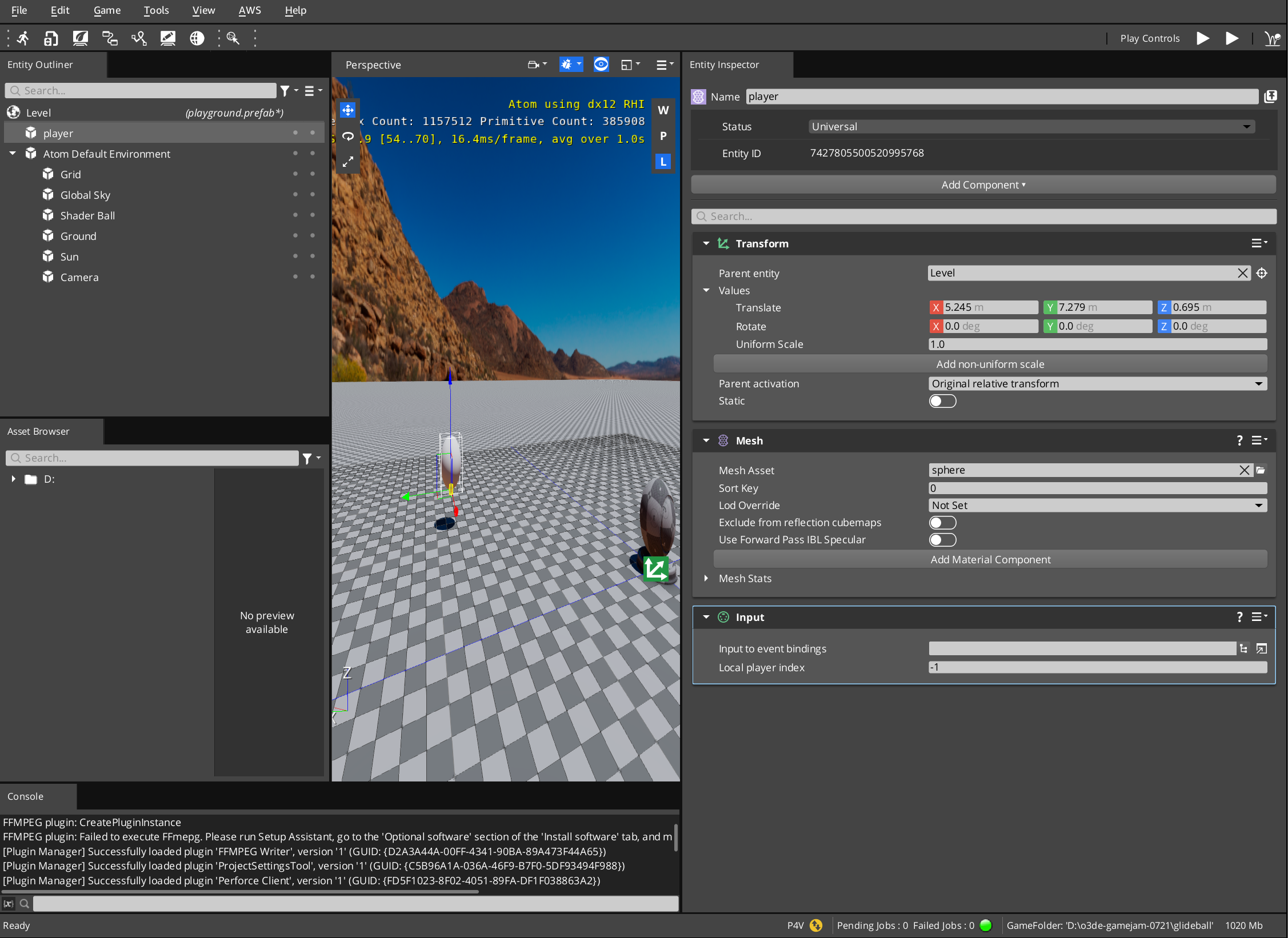Click the Add Component button

tap(983, 185)
